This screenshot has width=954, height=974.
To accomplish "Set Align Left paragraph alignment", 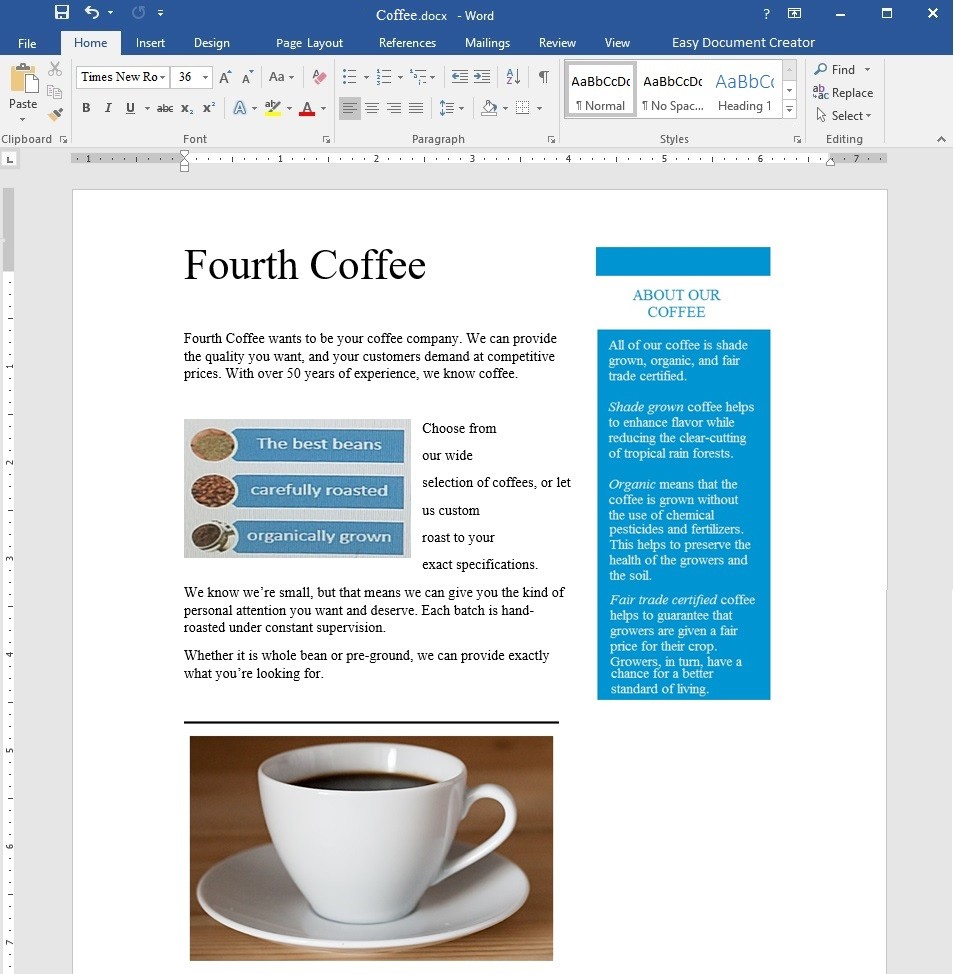I will [350, 108].
